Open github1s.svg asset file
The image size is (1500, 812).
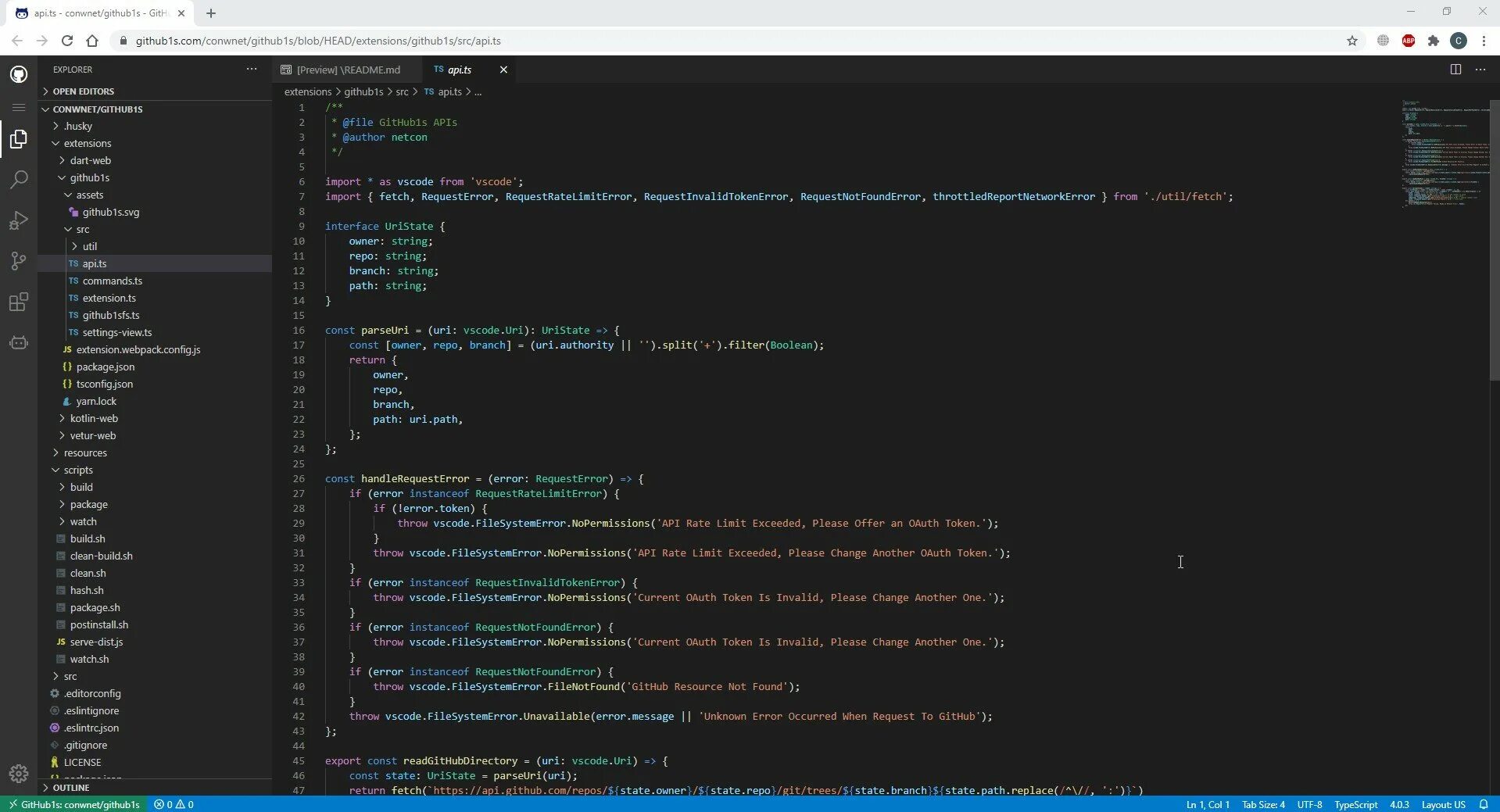155,212
